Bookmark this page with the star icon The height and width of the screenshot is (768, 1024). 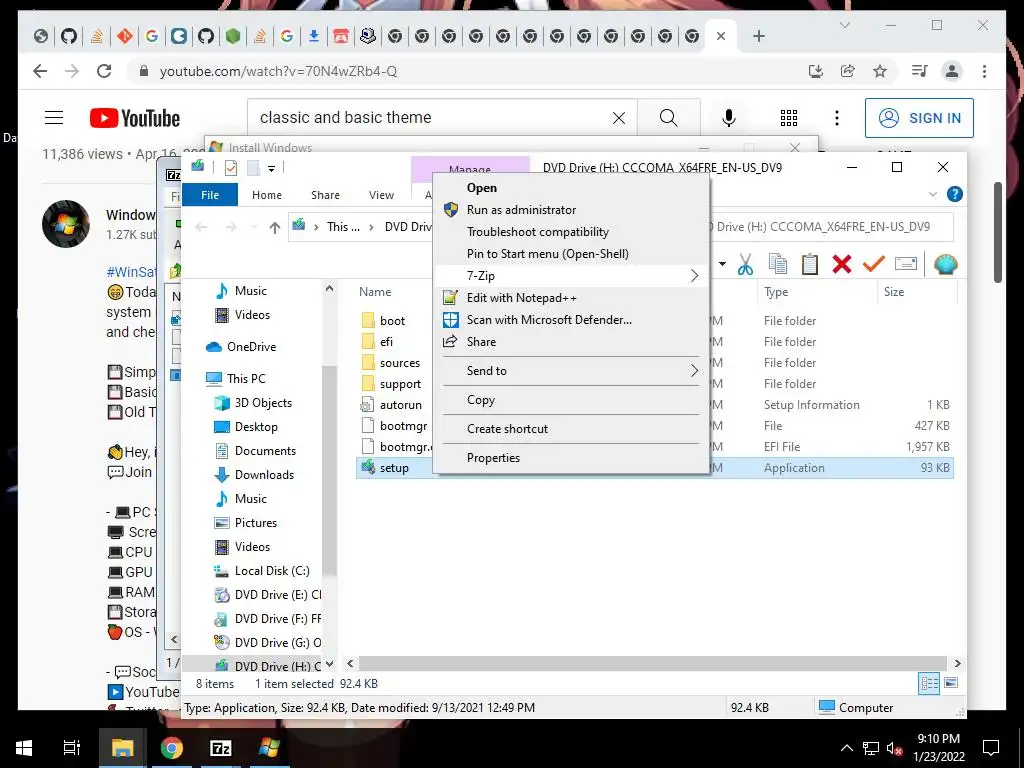[880, 71]
